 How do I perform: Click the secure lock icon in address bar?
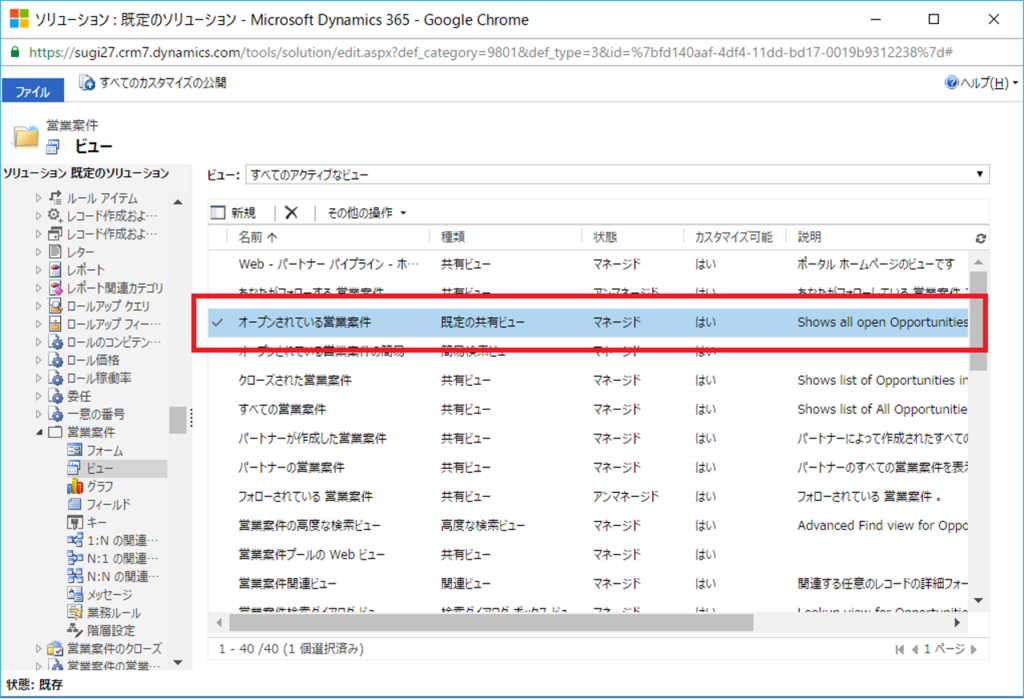pyautogui.click(x=14, y=52)
